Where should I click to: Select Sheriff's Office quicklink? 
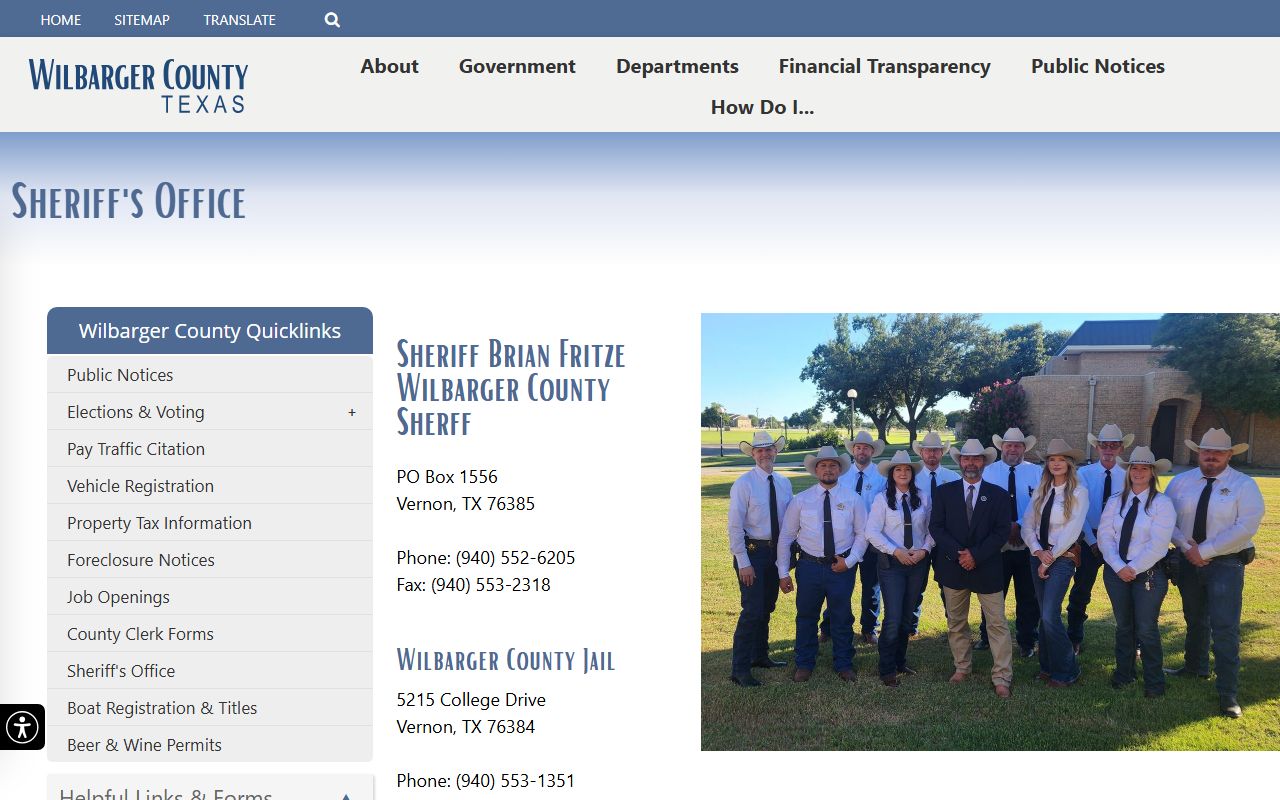(x=210, y=671)
